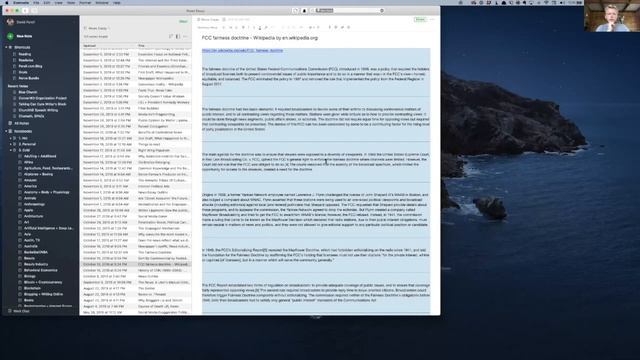This screenshot has width=640, height=360.
Task: Open the notifications bell in the toolbar
Action: (x=304, y=11)
